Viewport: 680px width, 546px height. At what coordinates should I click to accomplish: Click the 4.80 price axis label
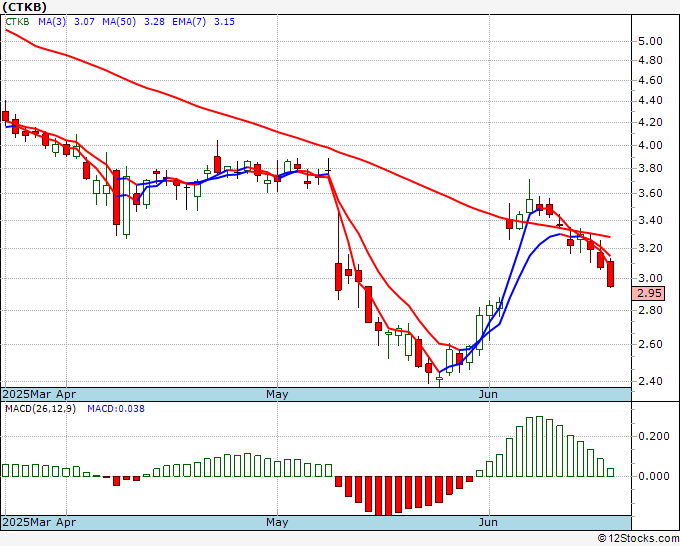(x=650, y=60)
